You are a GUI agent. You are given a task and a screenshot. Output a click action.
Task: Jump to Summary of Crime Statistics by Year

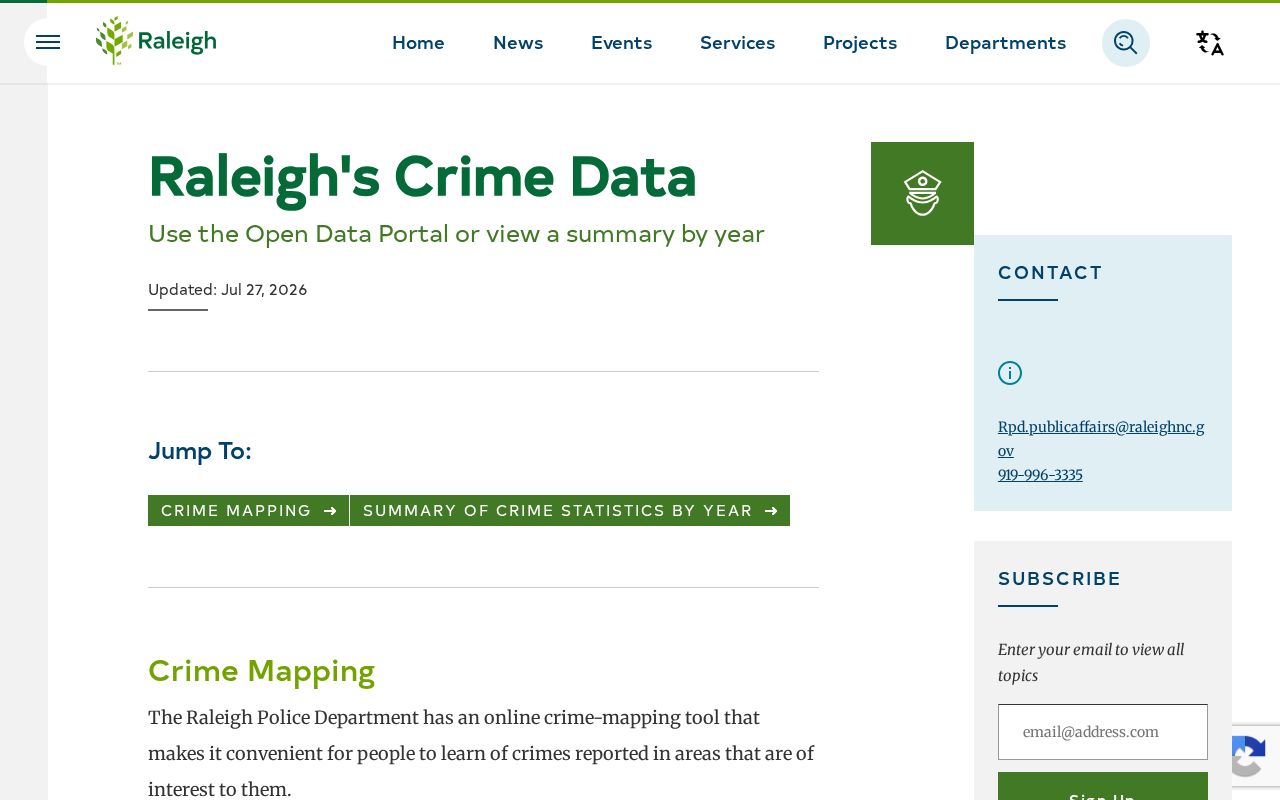[x=570, y=510]
